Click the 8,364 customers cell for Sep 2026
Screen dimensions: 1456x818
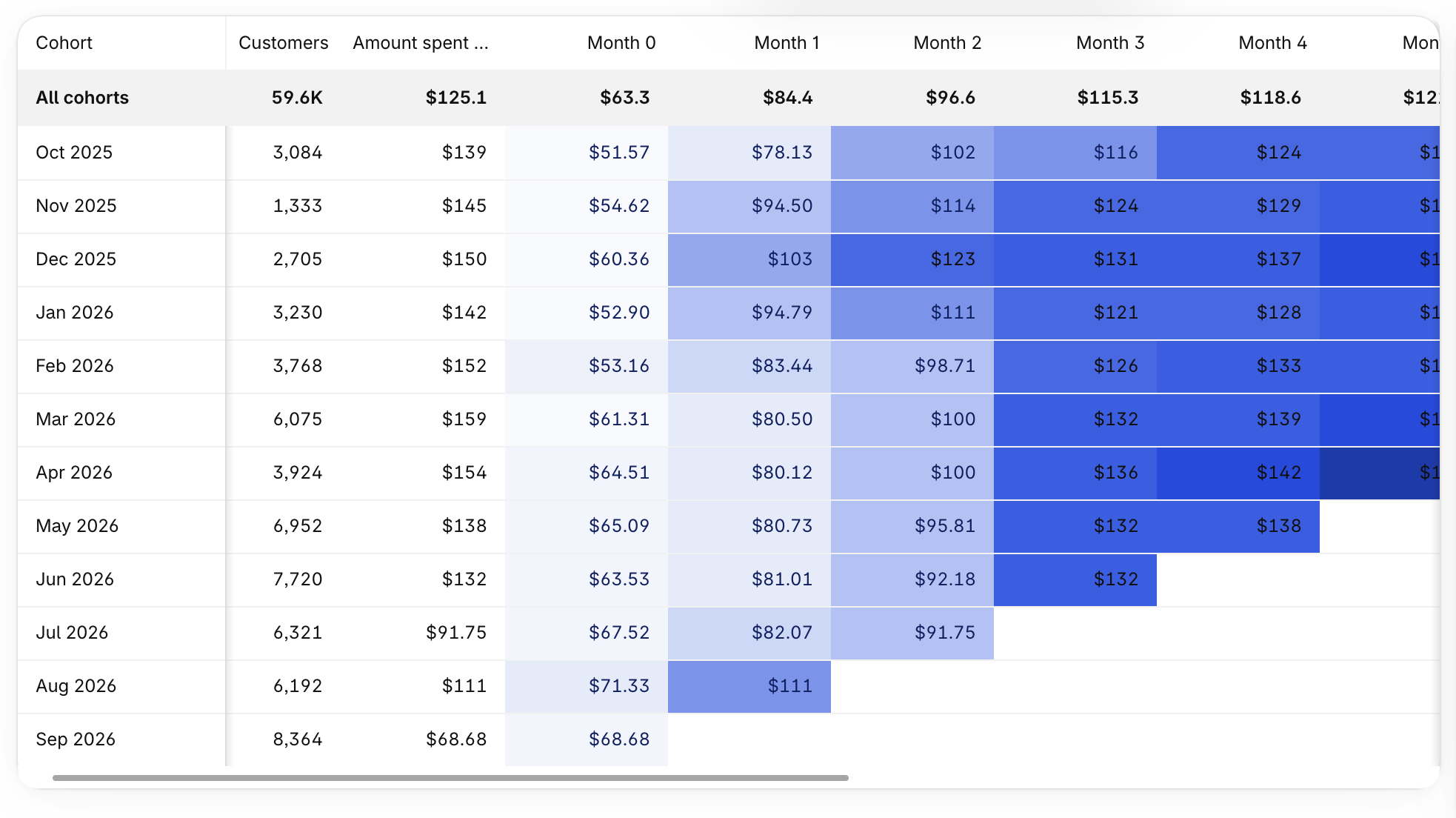coord(298,739)
